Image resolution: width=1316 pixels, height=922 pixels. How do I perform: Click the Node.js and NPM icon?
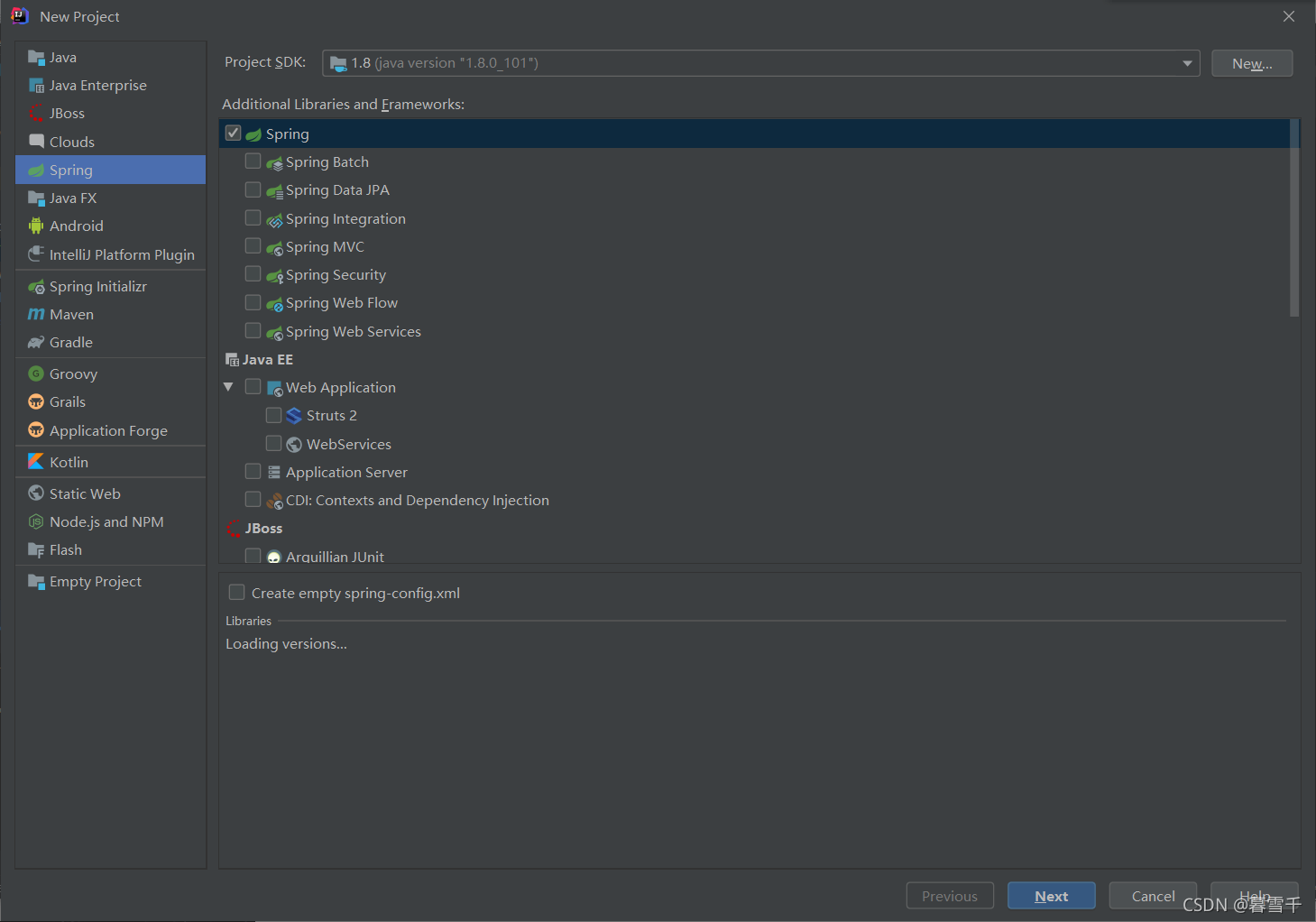[36, 521]
